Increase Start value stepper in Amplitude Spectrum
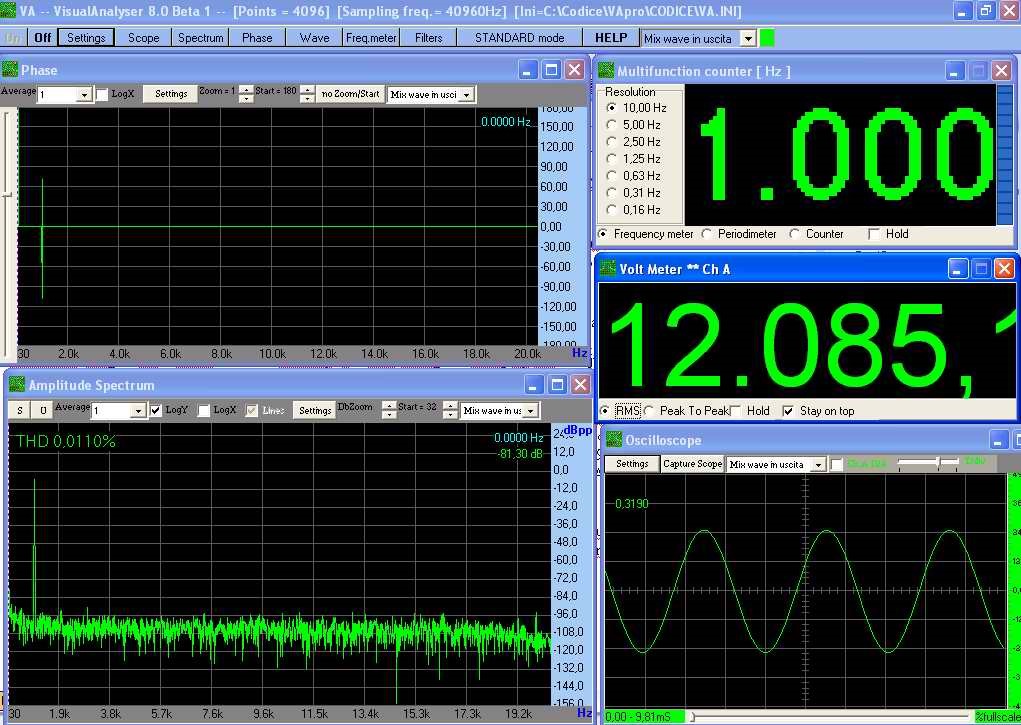This screenshot has width=1021, height=725. 451,404
